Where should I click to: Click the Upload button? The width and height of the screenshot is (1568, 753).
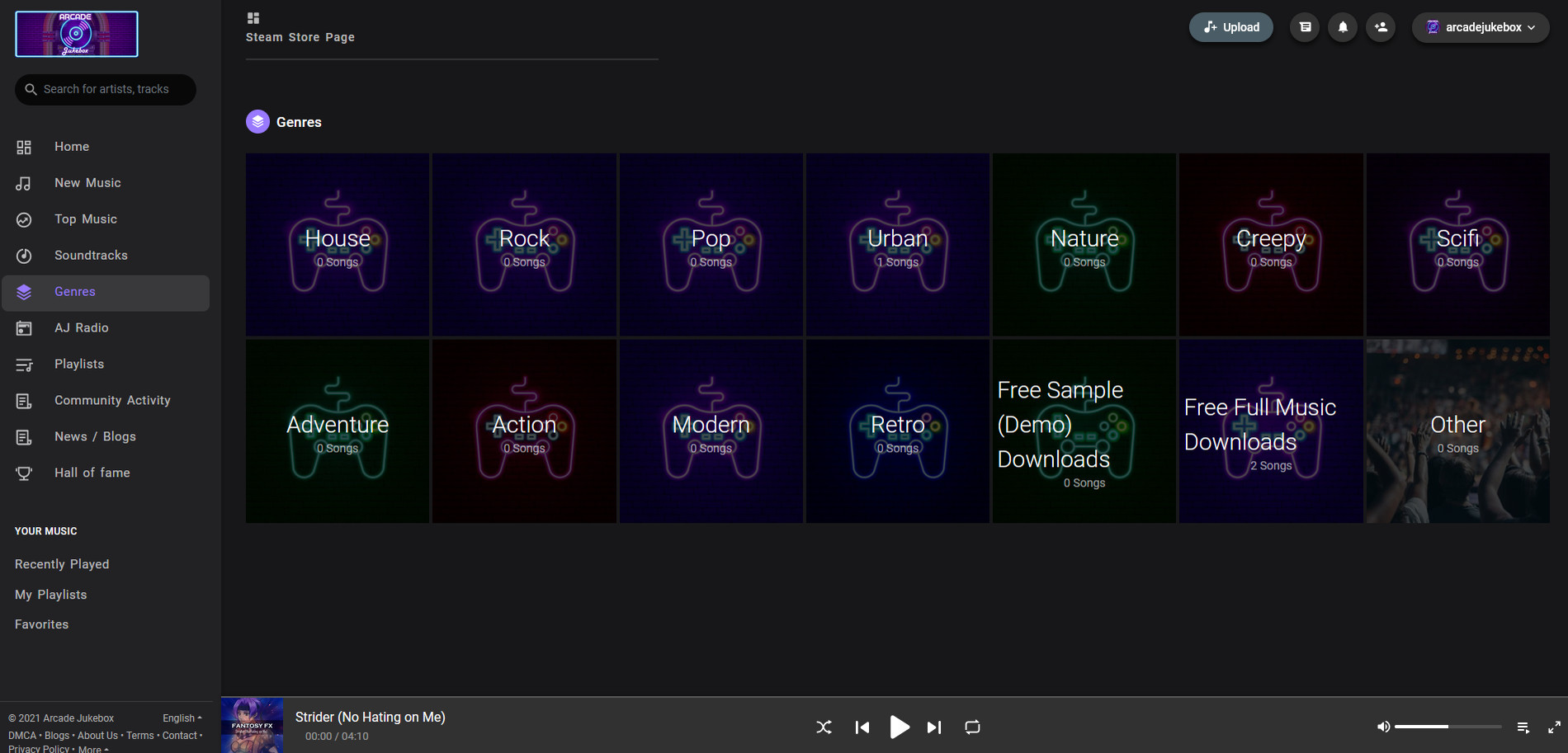click(x=1230, y=26)
